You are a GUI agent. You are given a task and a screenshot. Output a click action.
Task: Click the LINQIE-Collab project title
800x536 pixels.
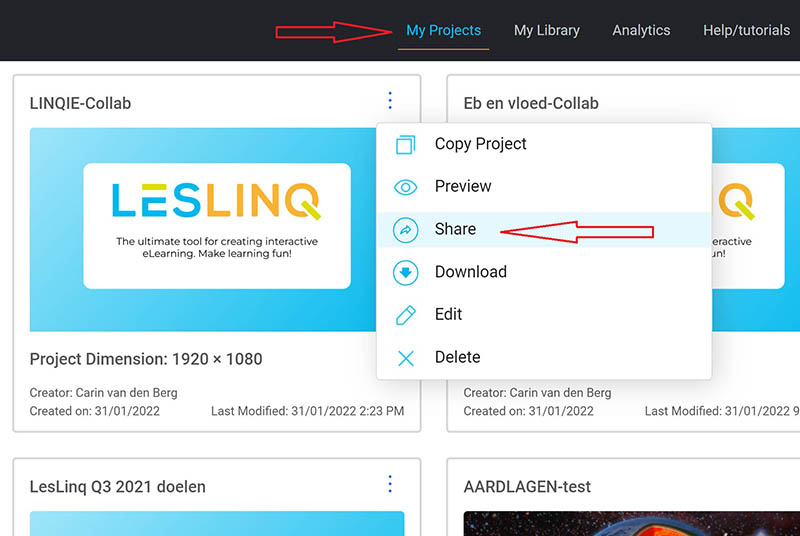pyautogui.click(x=80, y=104)
